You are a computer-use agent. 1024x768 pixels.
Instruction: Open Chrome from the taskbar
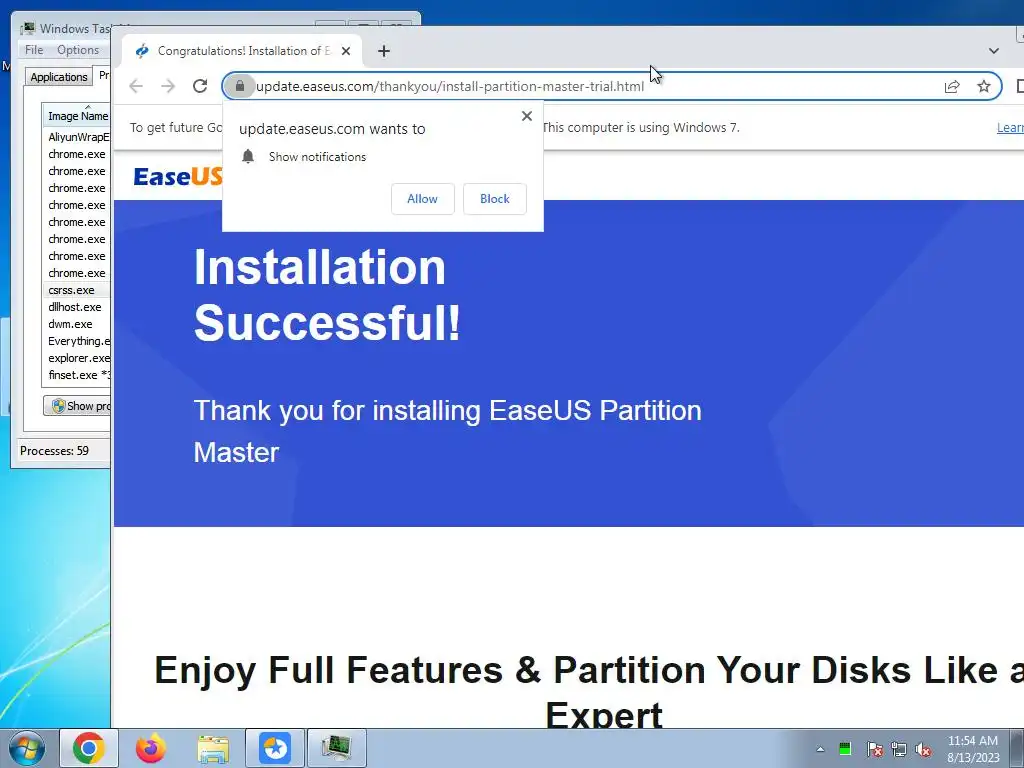click(x=89, y=748)
